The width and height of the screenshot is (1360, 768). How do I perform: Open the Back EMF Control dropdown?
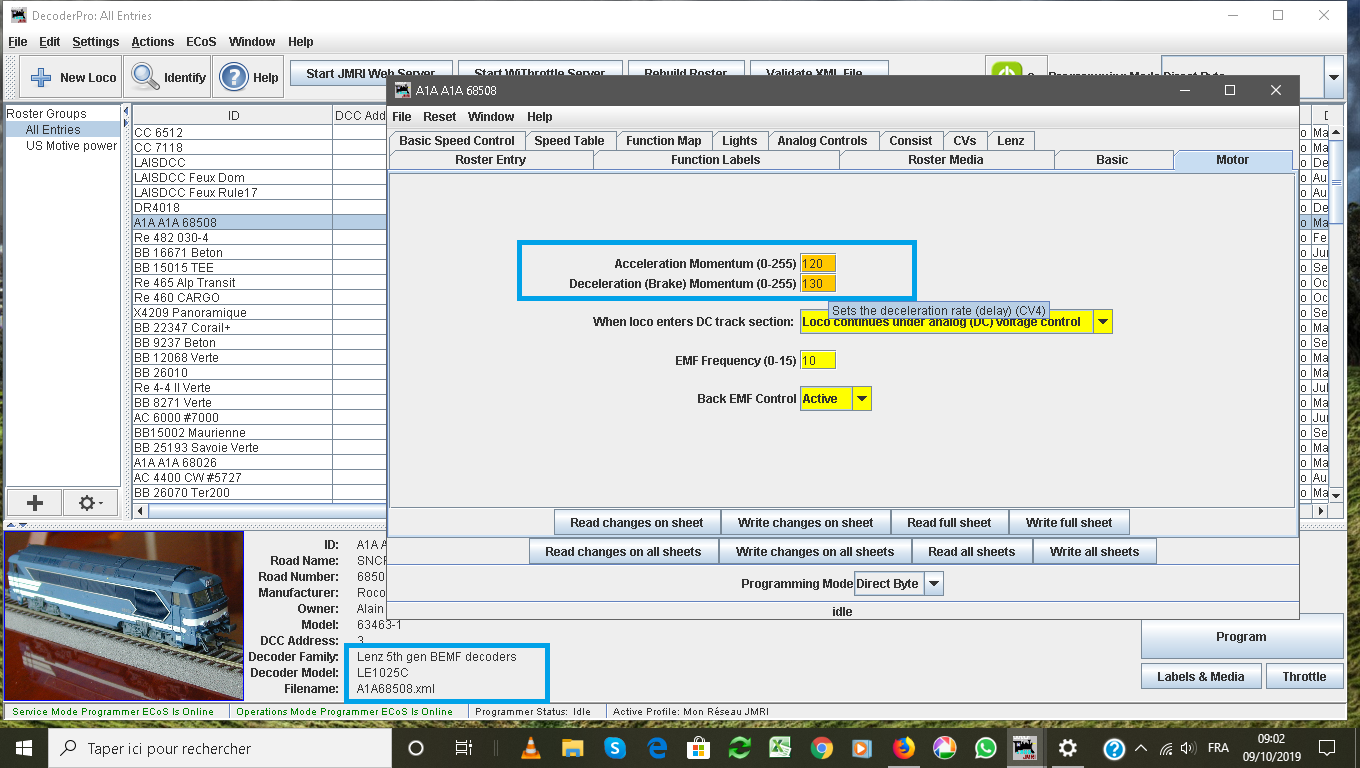pyautogui.click(x=862, y=399)
